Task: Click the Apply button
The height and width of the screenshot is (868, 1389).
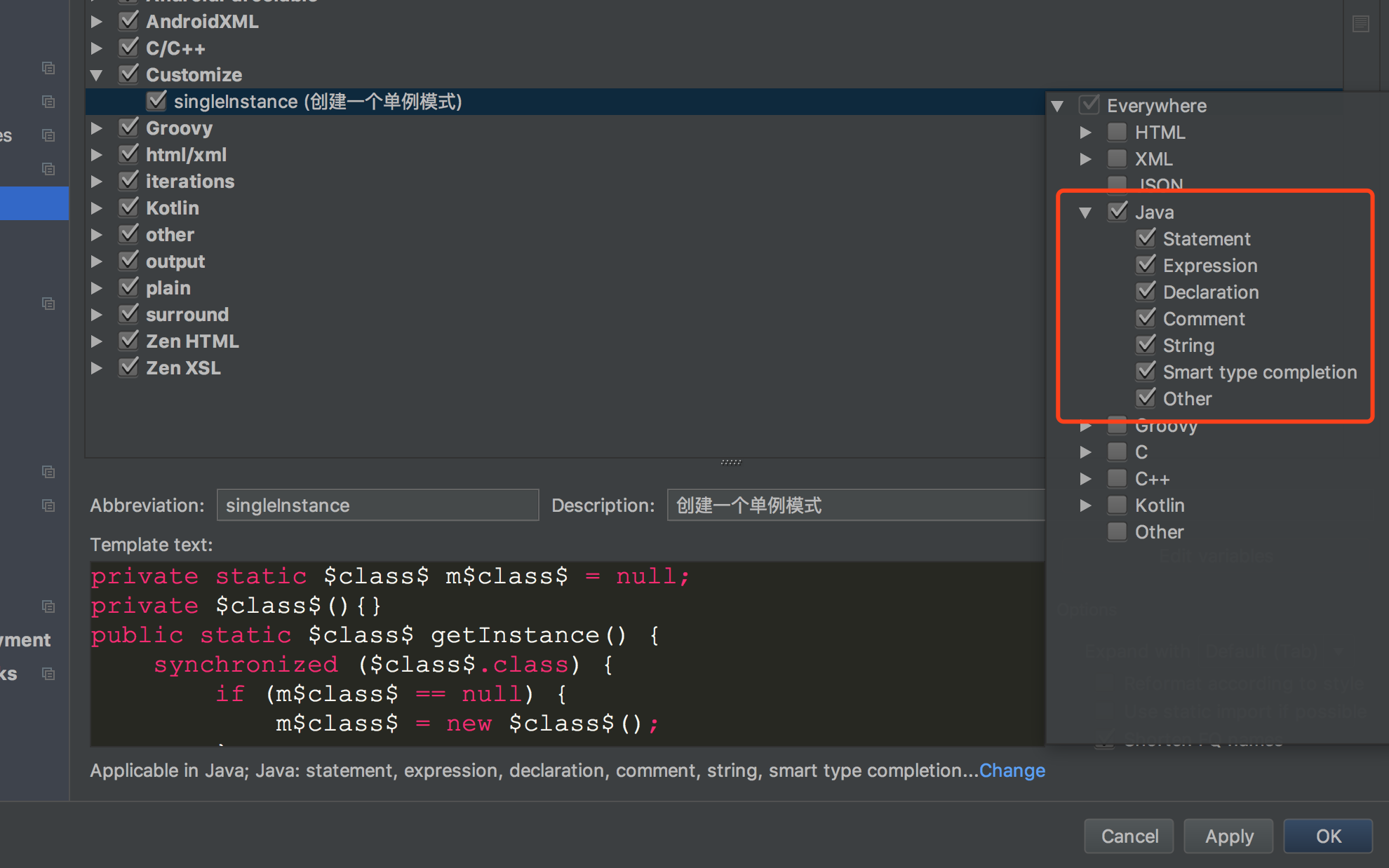Action: (x=1228, y=836)
